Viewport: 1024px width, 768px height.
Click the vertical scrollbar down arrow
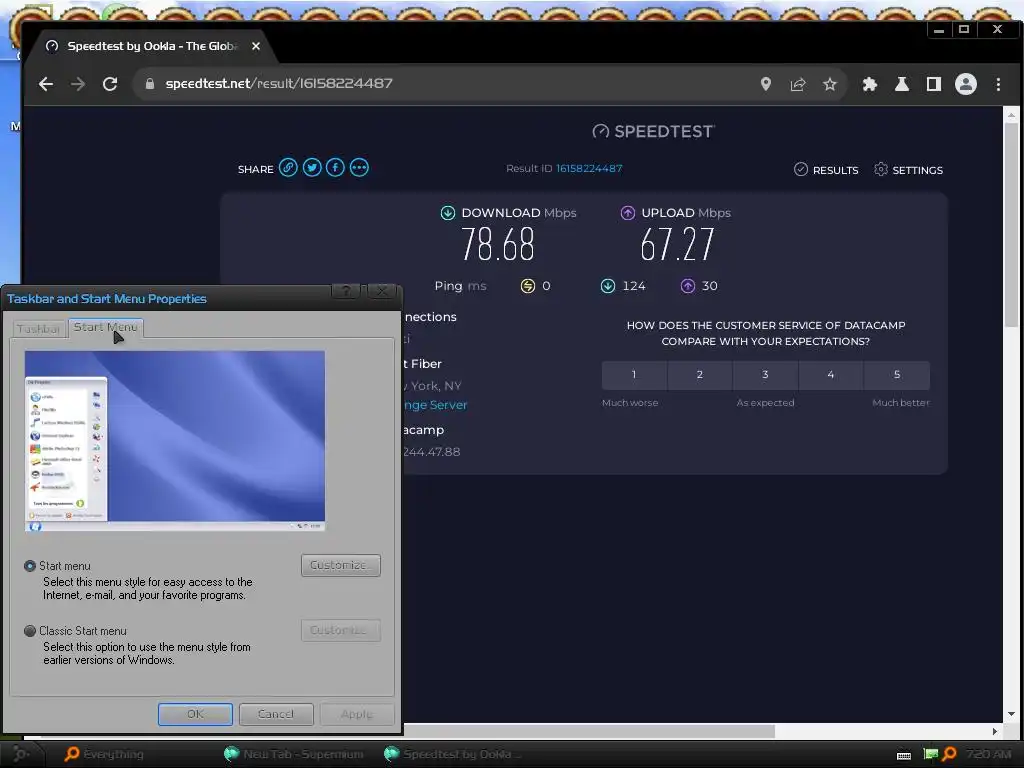[x=1011, y=714]
